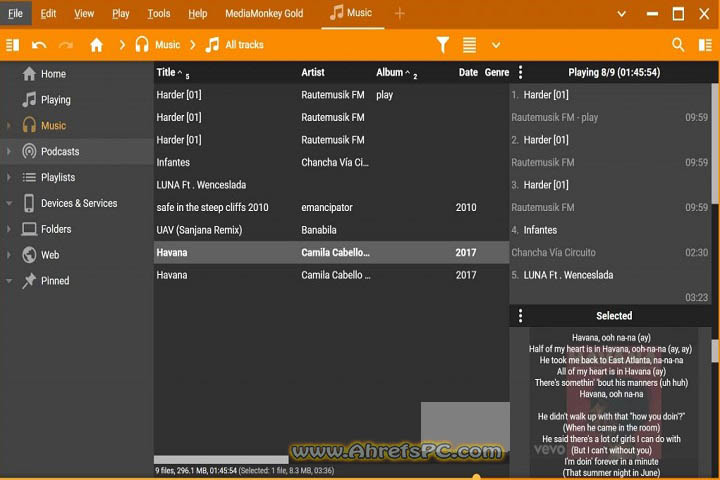
Task: Open the Help menu
Action: 197,14
